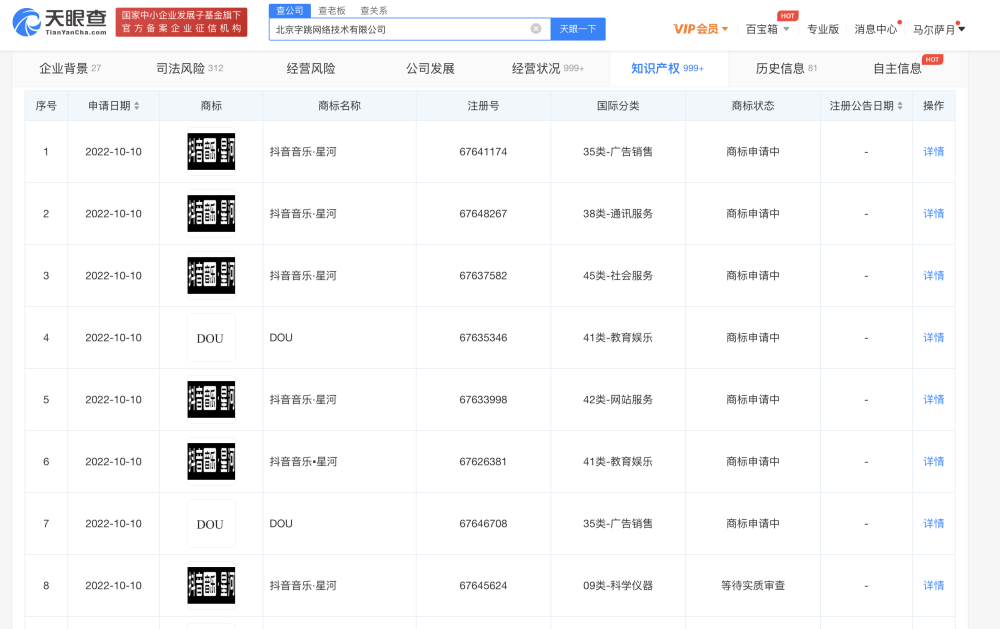Click the TianYanCha logo

(59, 22)
